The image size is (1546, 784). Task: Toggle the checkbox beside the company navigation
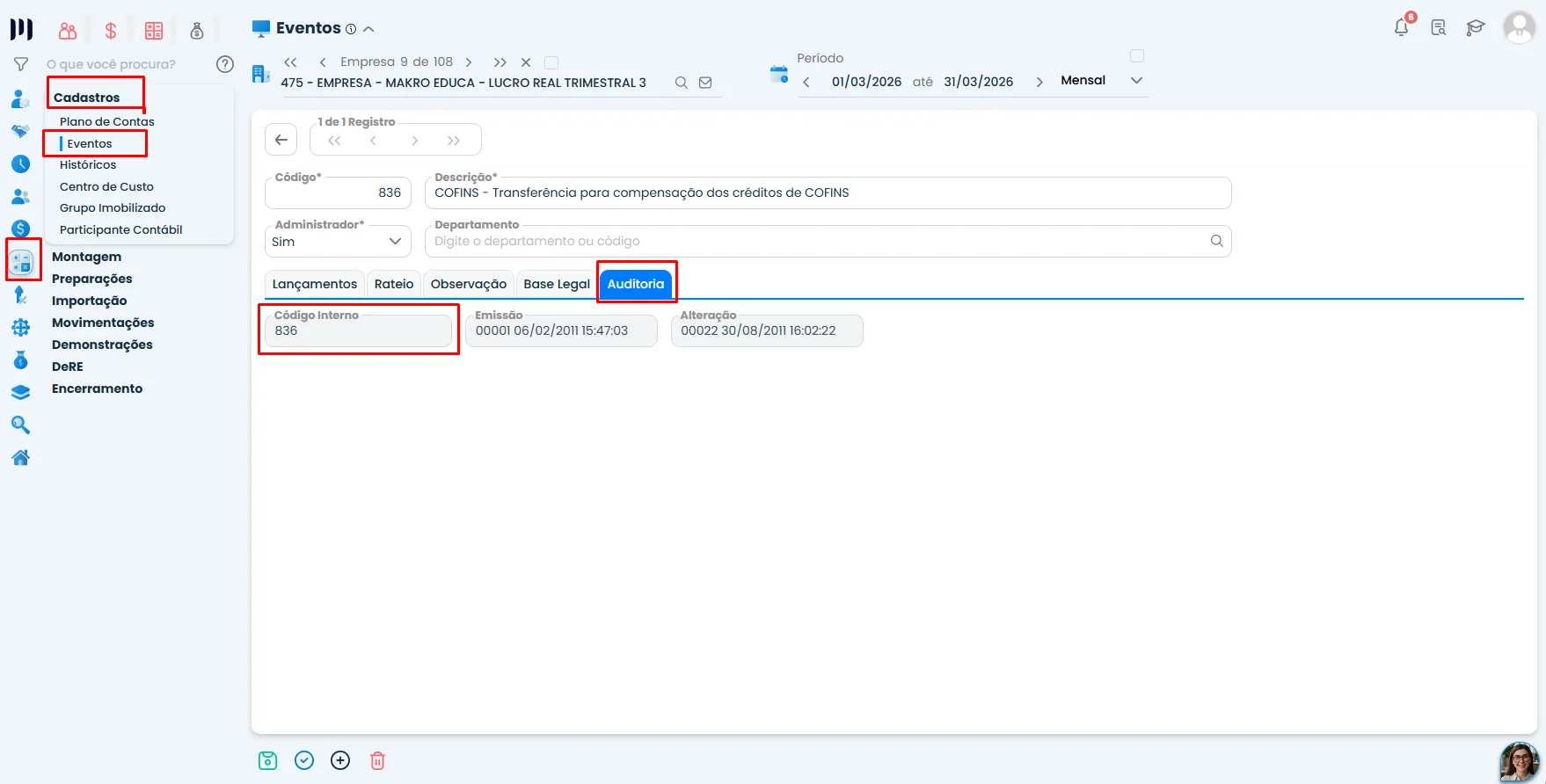(551, 62)
